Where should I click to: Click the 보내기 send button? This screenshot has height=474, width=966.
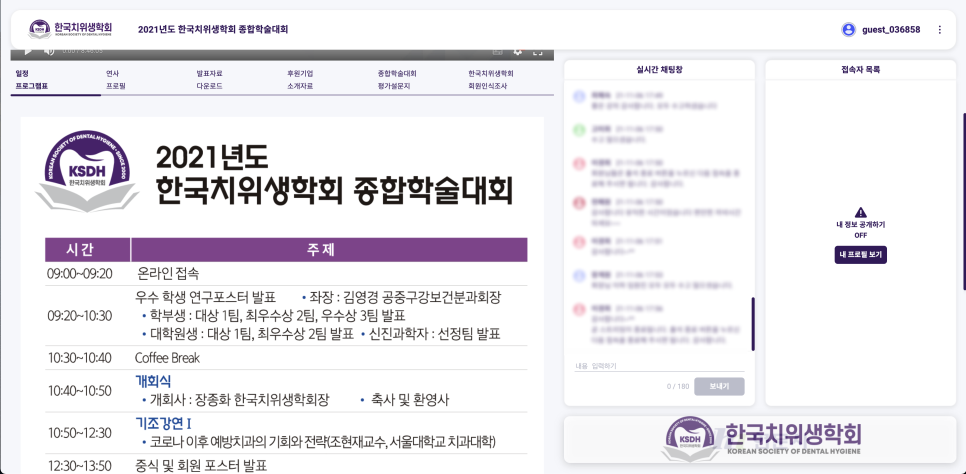click(x=719, y=386)
